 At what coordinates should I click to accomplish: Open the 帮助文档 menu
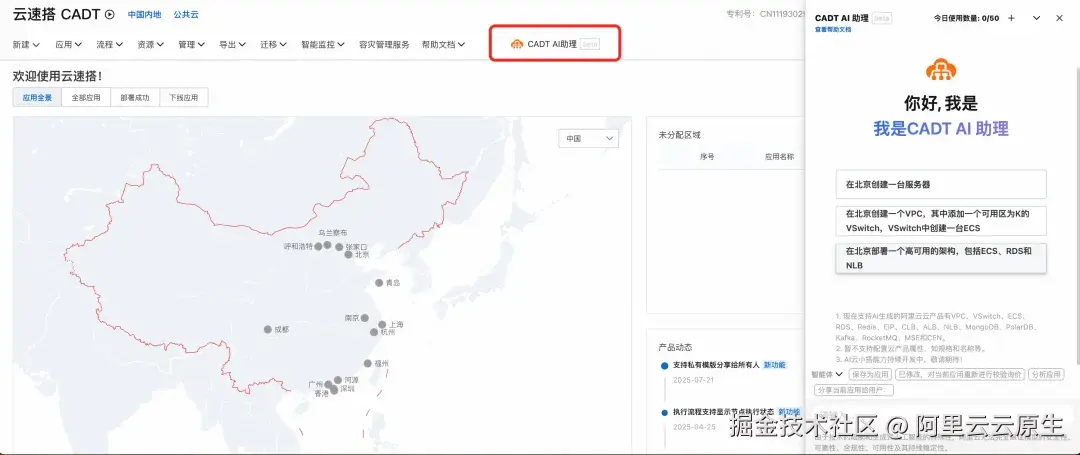[x=444, y=44]
